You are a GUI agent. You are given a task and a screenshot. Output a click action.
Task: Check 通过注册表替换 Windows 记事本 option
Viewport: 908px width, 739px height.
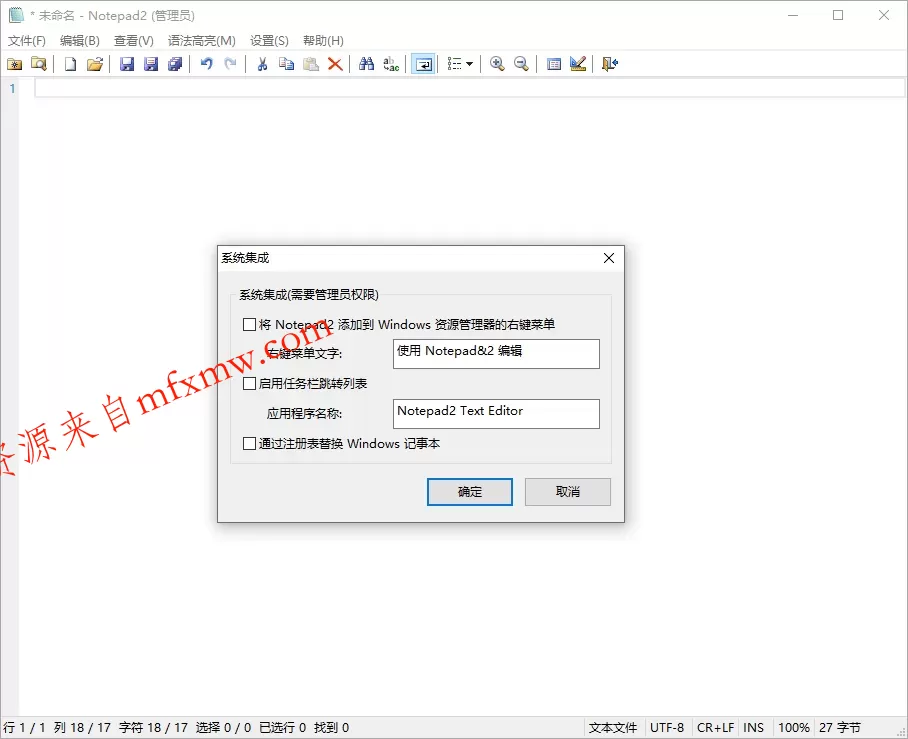tap(249, 444)
